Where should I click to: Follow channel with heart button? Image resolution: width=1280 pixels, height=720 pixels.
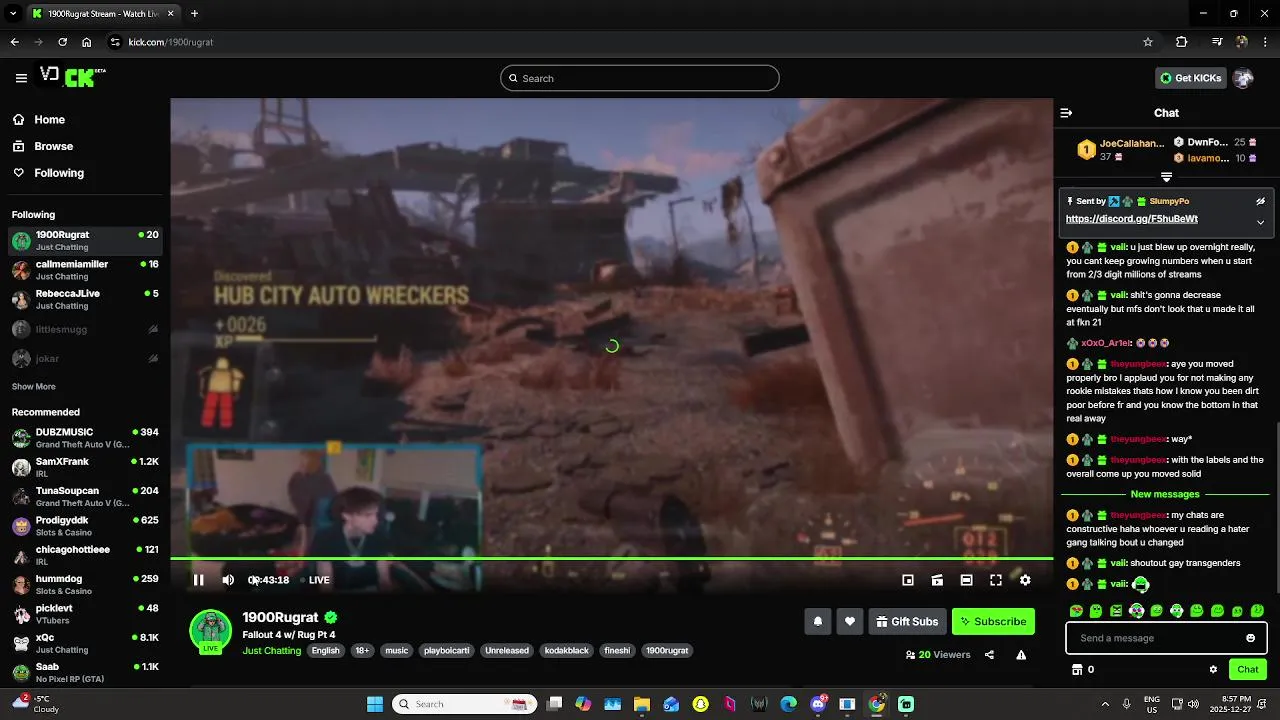[849, 621]
